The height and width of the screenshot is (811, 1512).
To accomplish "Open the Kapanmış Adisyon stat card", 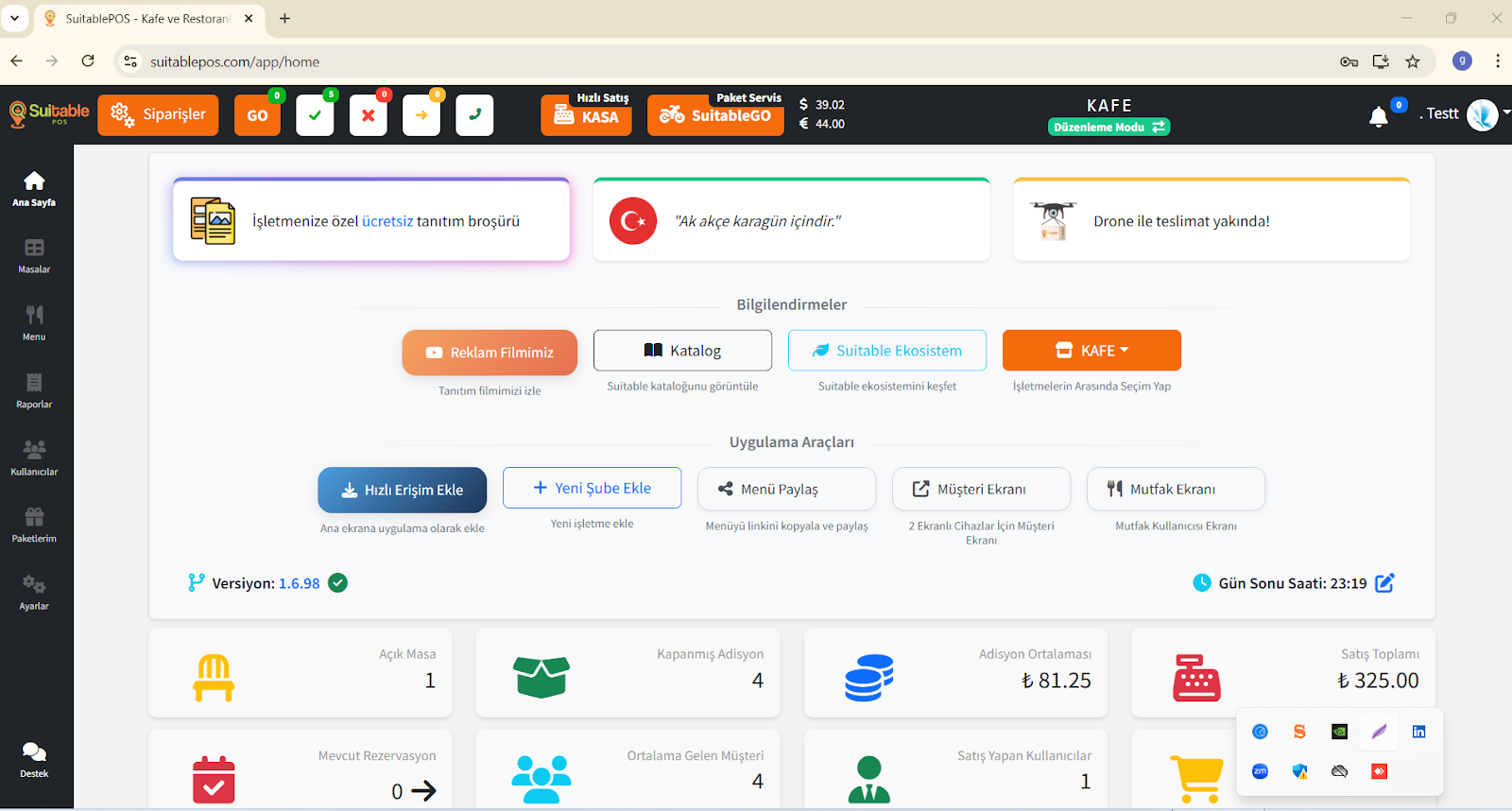I will coord(628,672).
